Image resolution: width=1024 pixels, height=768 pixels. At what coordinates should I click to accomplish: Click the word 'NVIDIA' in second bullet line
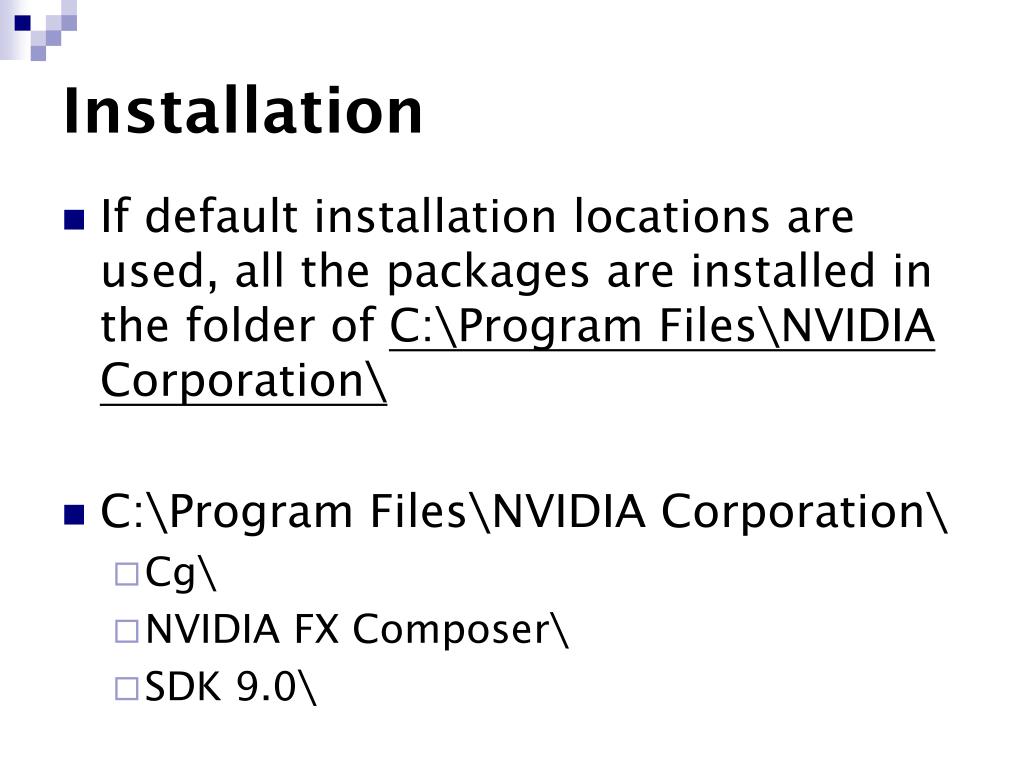click(x=568, y=511)
